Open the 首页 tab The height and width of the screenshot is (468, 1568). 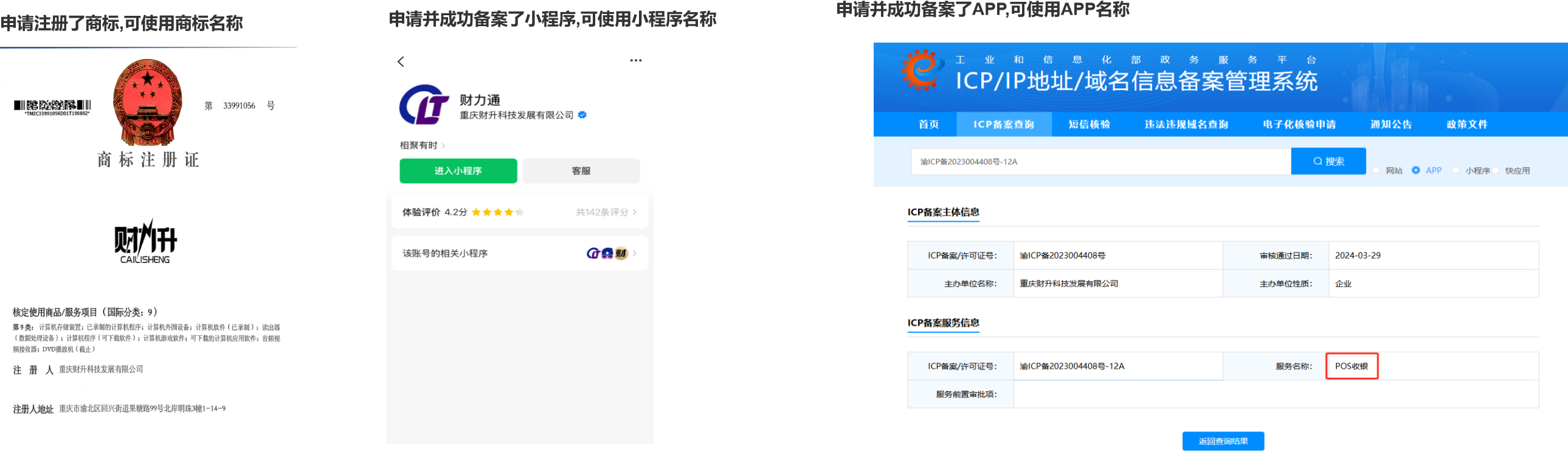[x=928, y=124]
